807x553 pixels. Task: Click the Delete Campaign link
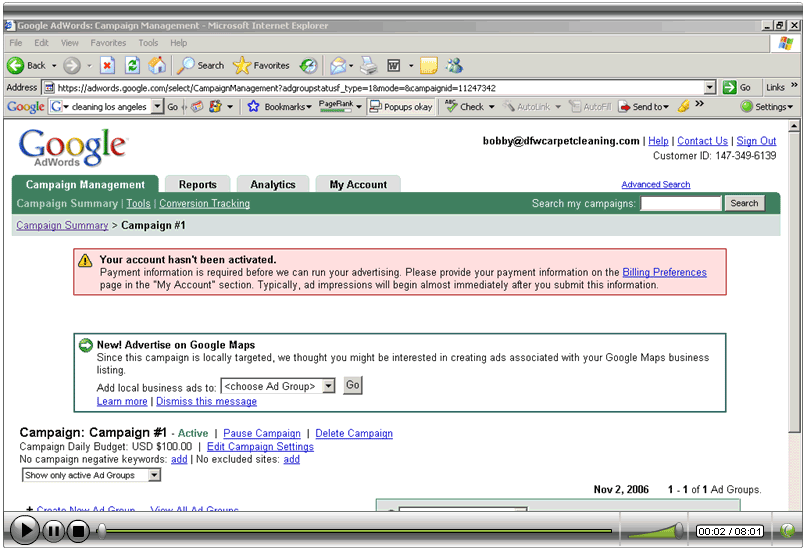click(x=354, y=434)
